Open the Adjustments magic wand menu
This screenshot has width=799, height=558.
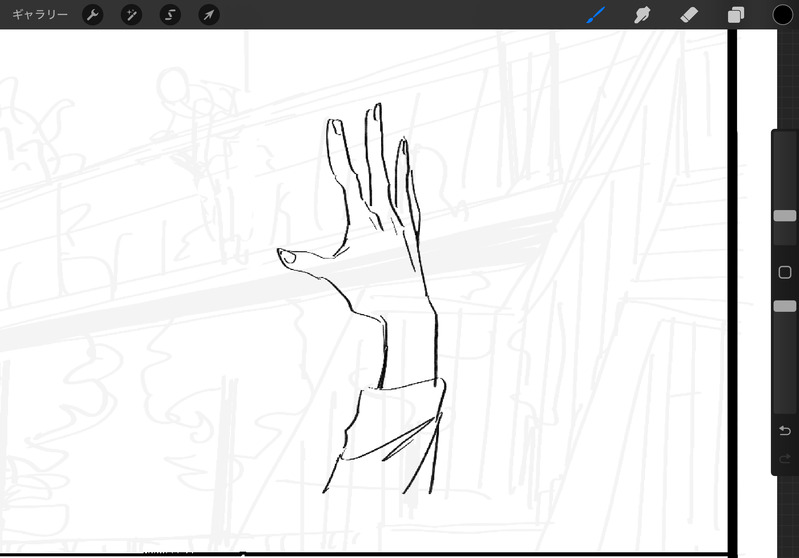(x=131, y=15)
